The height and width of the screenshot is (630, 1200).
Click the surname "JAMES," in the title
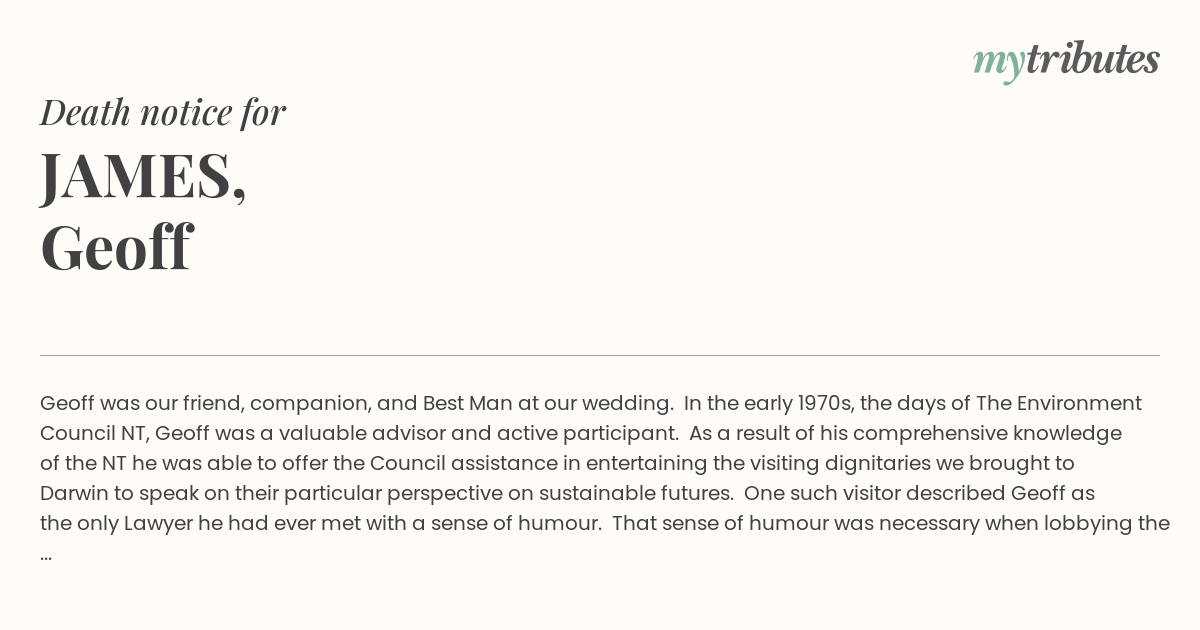[x=143, y=176]
